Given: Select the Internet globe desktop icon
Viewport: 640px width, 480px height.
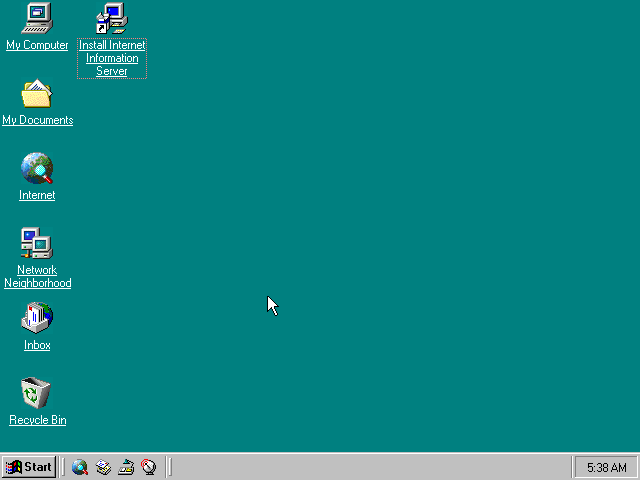Looking at the screenshot, I should pyautogui.click(x=37, y=168).
